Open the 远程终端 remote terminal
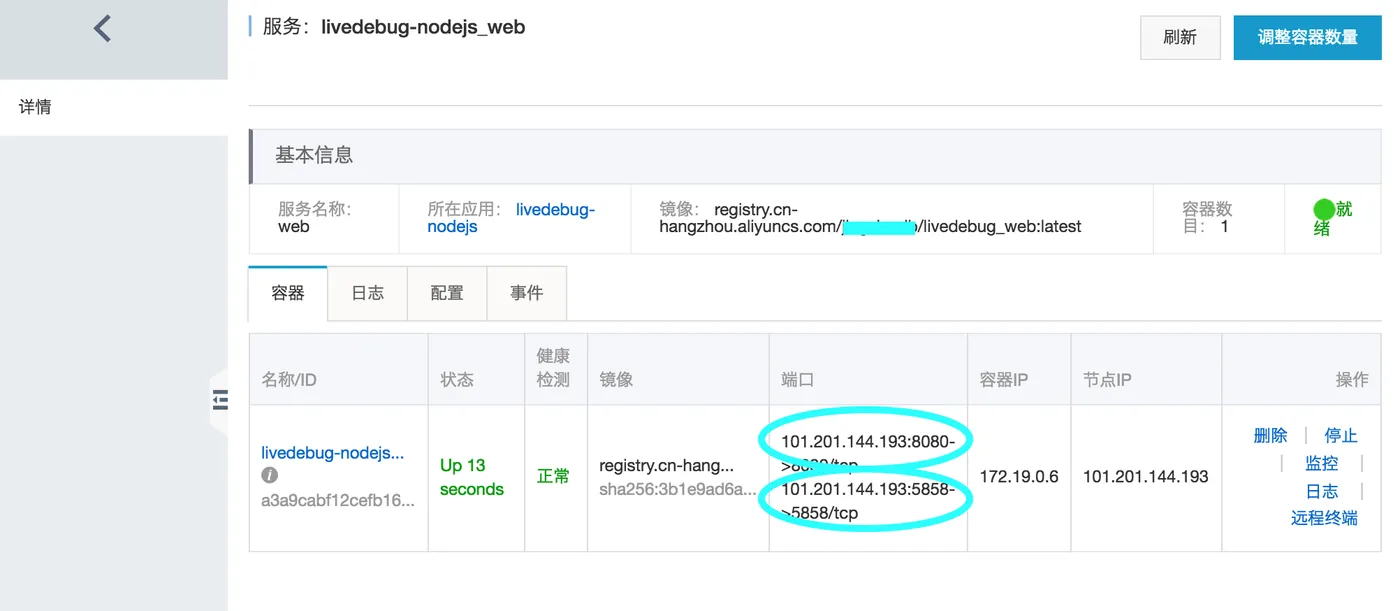 click(1323, 518)
